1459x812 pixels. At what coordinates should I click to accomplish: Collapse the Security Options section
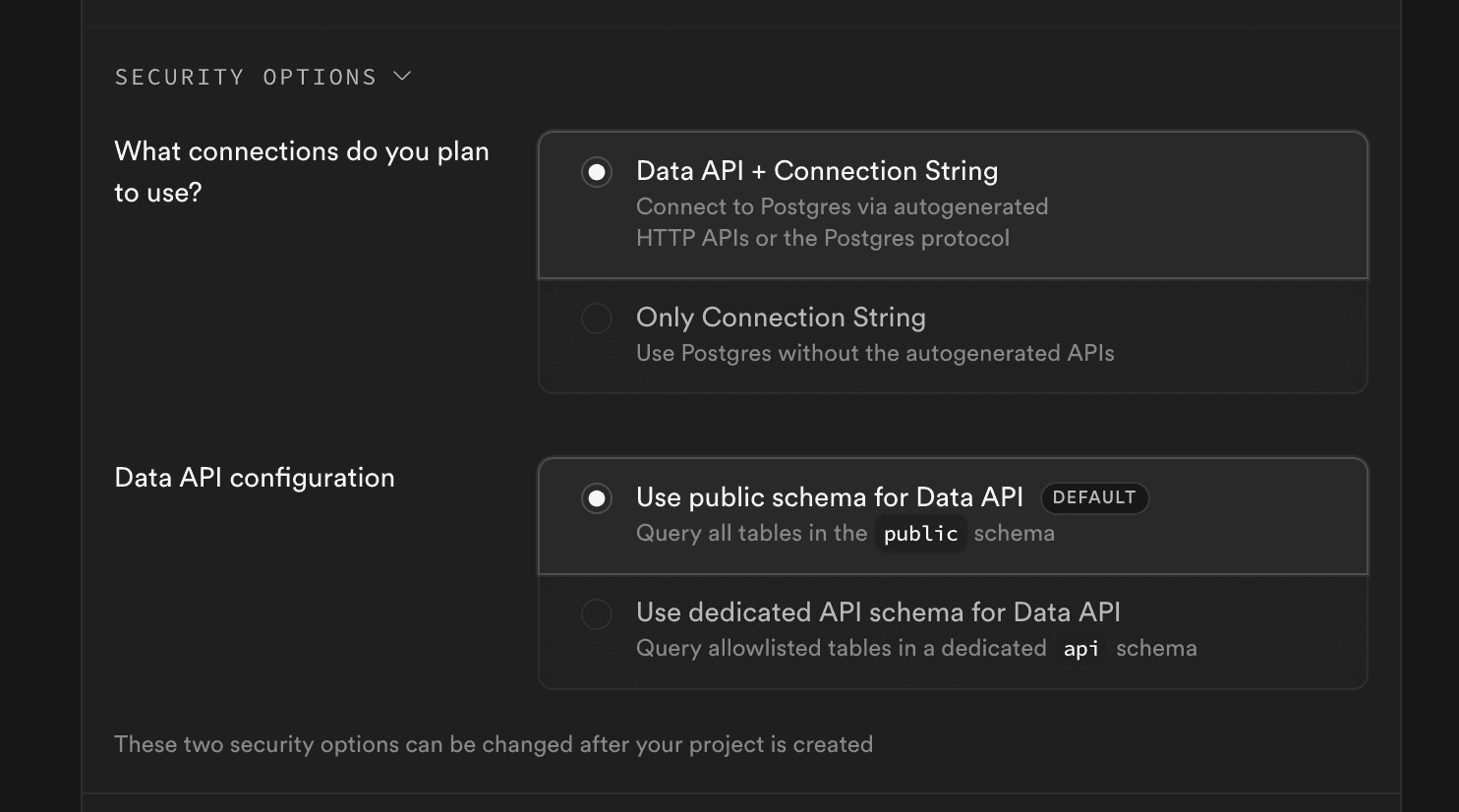[401, 76]
